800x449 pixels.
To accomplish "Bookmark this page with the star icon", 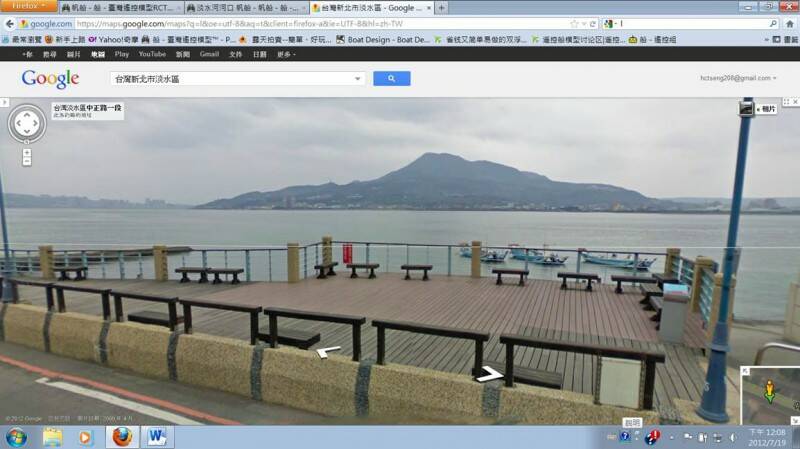I will tap(574, 23).
